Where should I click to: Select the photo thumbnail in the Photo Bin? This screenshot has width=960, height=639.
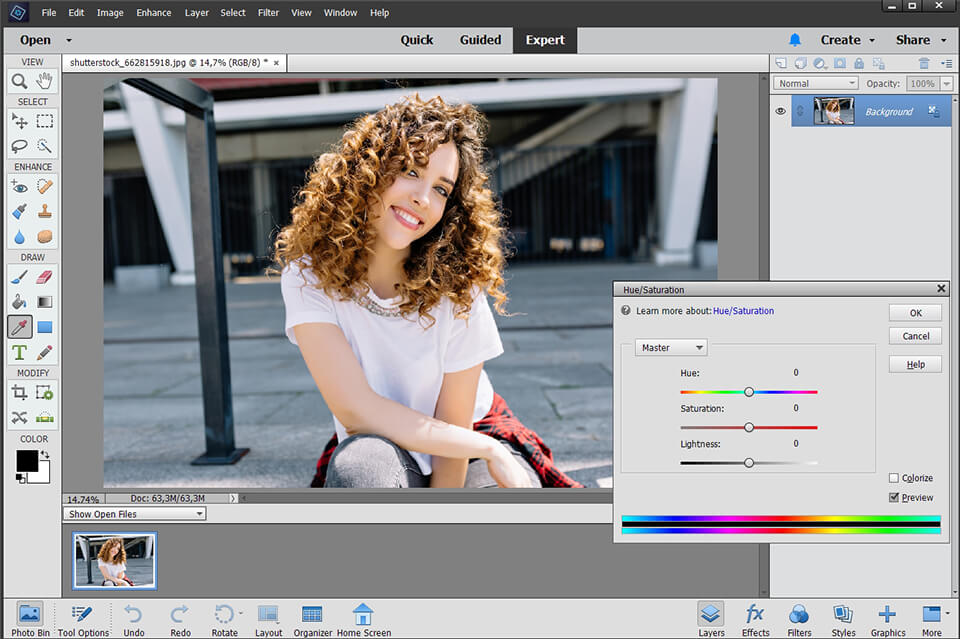pyautogui.click(x=113, y=560)
